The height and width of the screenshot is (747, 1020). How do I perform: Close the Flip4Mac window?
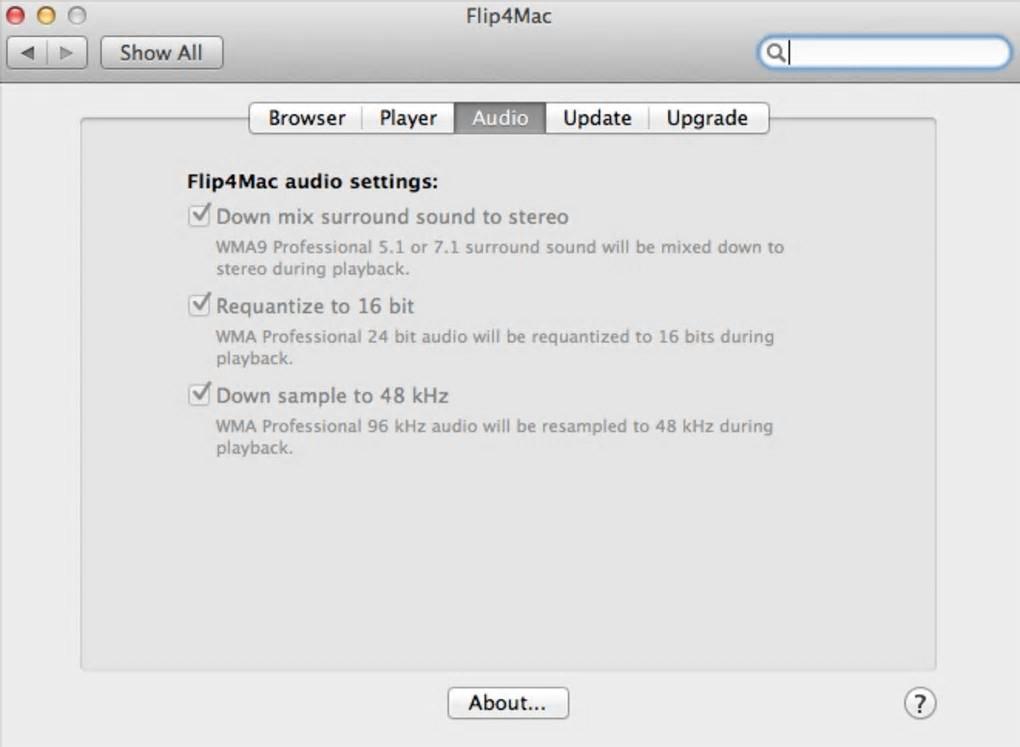(x=16, y=16)
